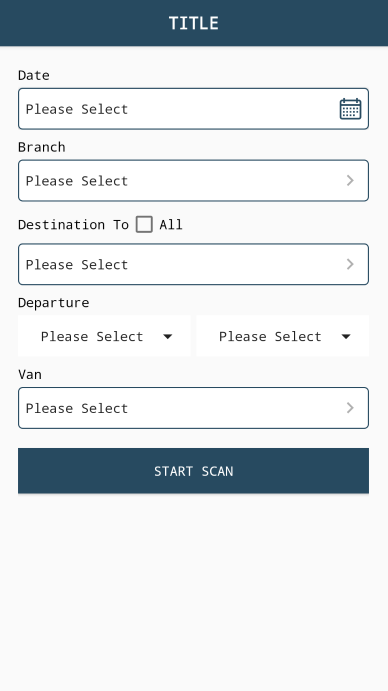This screenshot has height=691, width=388.
Task: Click the Departure label text
Action: tap(53, 303)
